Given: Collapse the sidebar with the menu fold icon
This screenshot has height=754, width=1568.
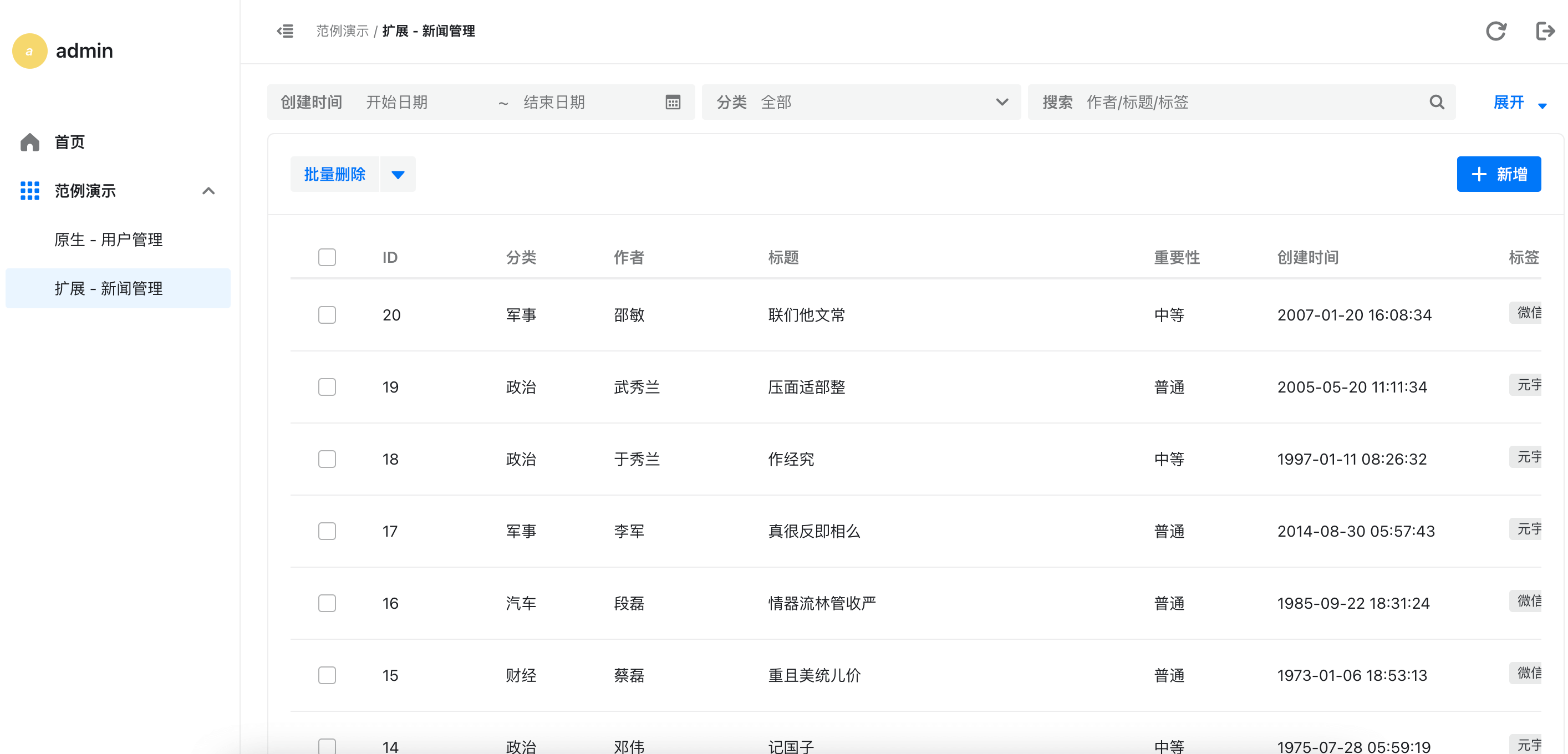Looking at the screenshot, I should (285, 31).
